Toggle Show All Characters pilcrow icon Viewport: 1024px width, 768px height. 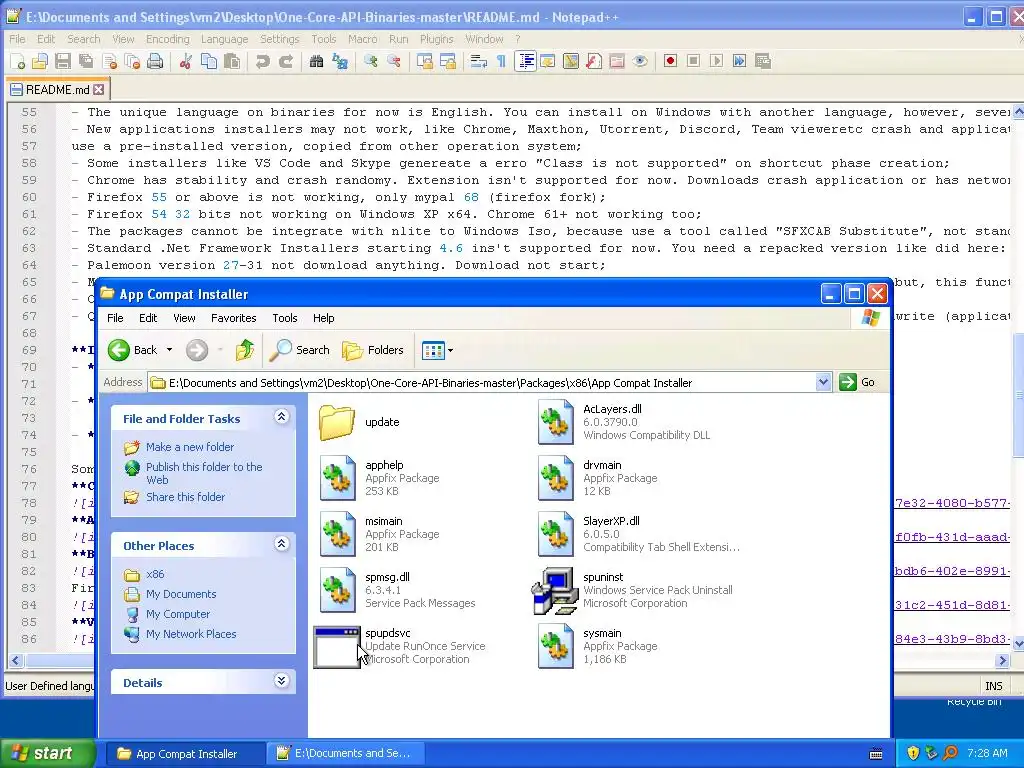click(502, 61)
